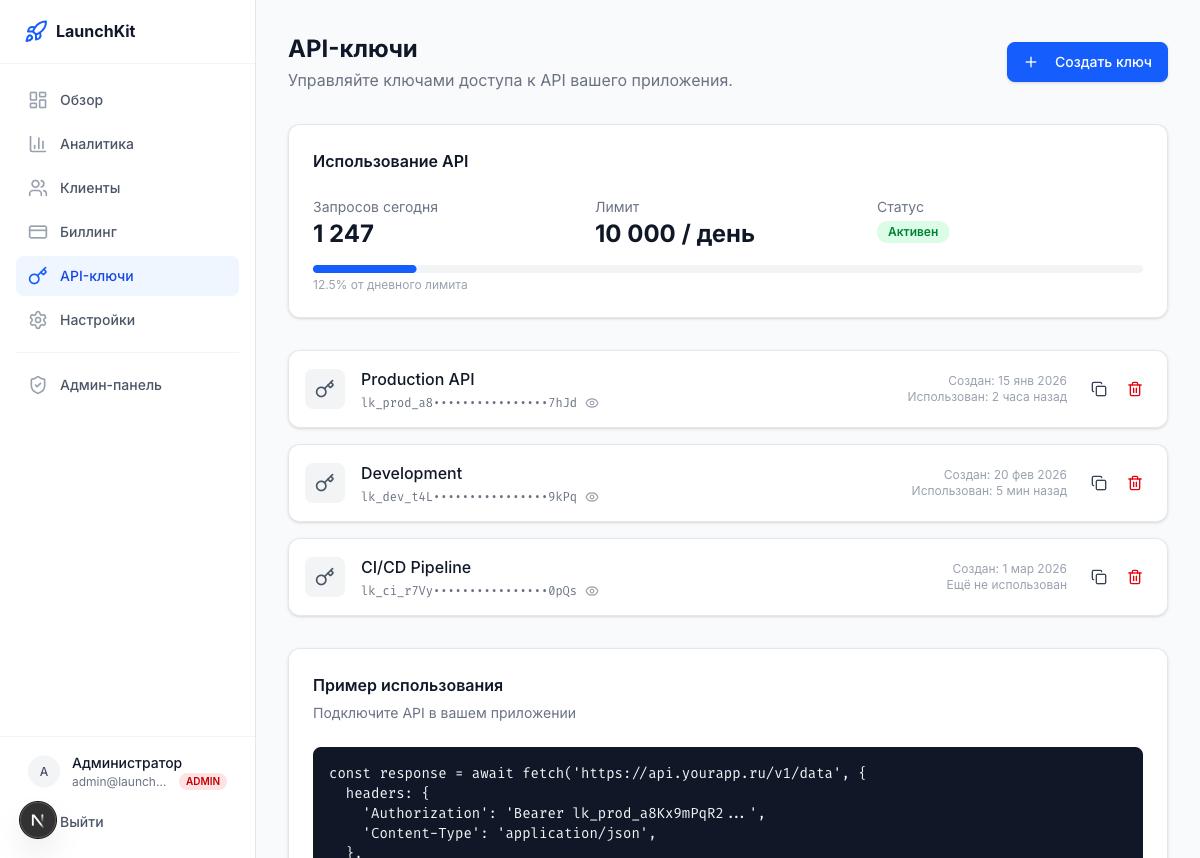This screenshot has width=1200, height=858.
Task: Open Клиенты using the people icon
Action: pyautogui.click(x=38, y=188)
